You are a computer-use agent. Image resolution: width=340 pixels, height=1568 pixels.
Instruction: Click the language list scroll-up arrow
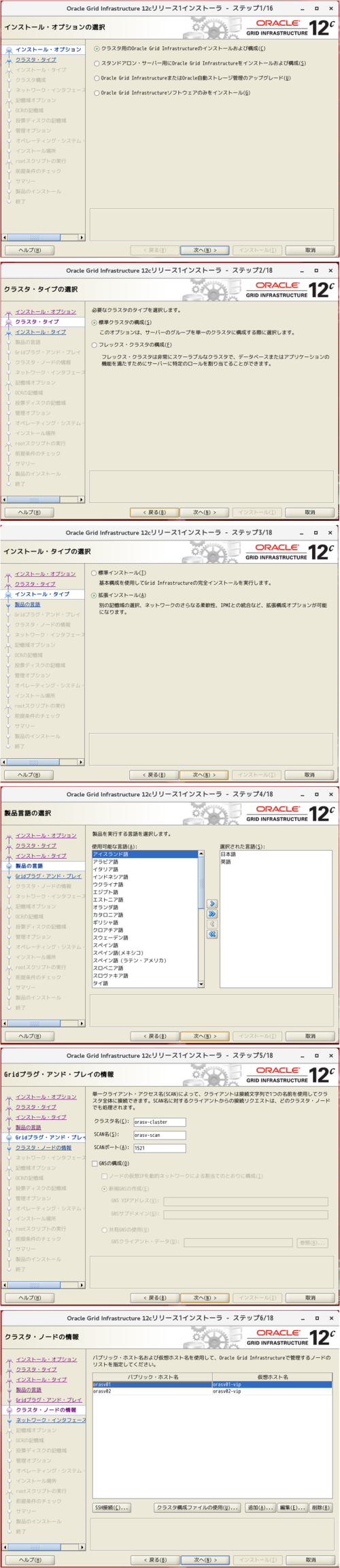(201, 853)
